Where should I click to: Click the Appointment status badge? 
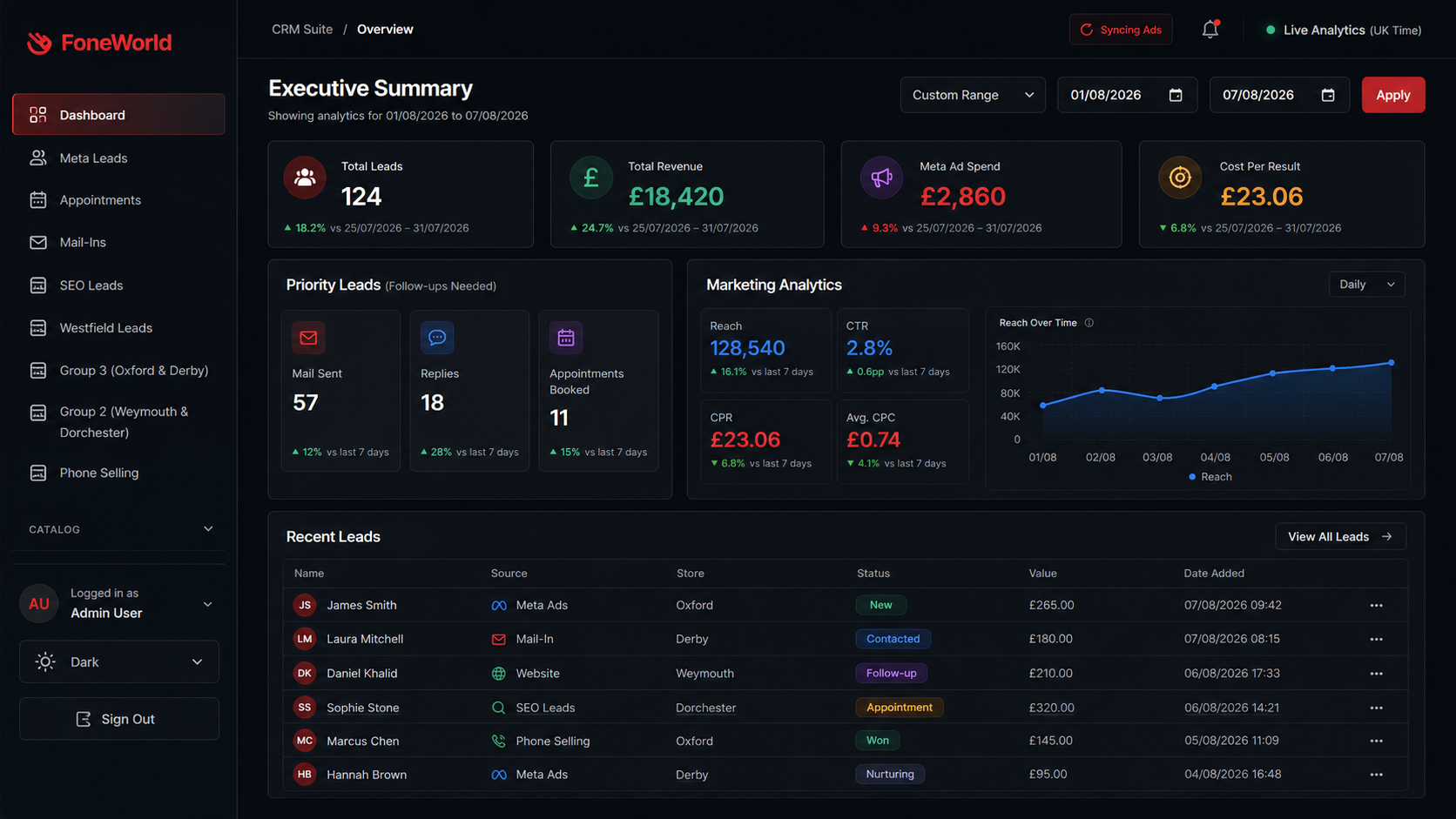(x=900, y=708)
